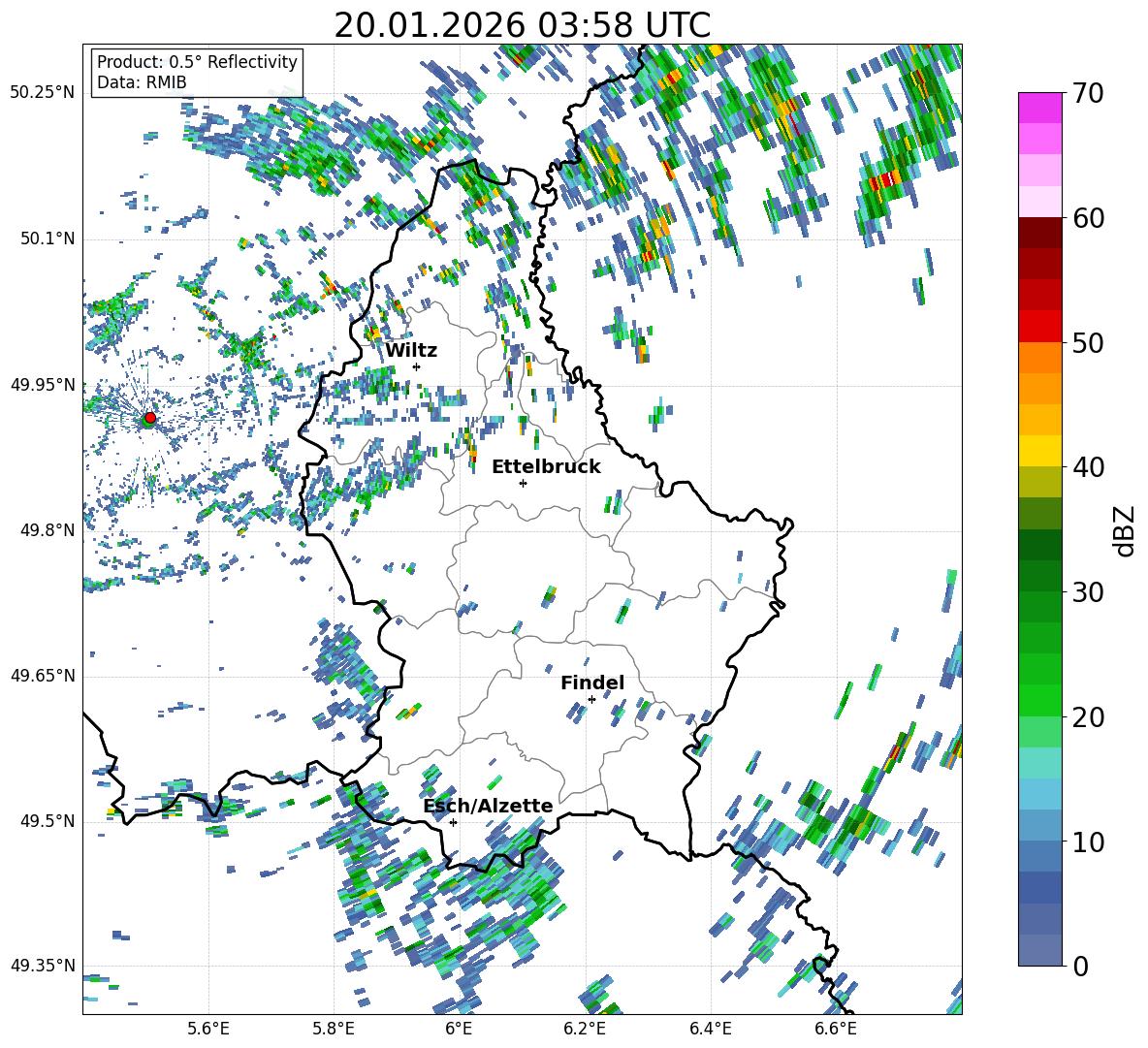Click the 5.8°E longitude label
Screen dimensions: 1148x1048
coord(334,1029)
